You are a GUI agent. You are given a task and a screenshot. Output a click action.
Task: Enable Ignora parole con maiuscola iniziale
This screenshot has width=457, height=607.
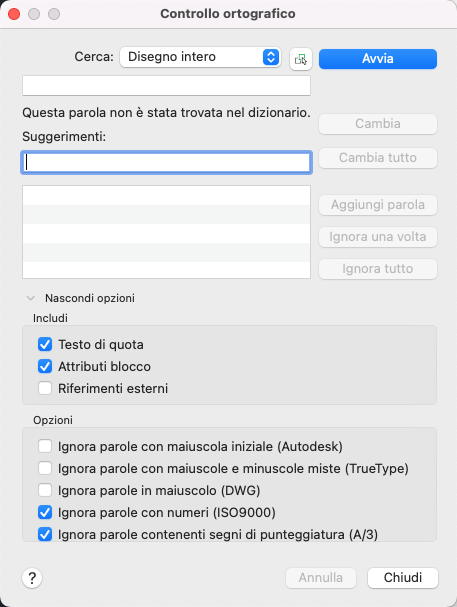coord(45,446)
